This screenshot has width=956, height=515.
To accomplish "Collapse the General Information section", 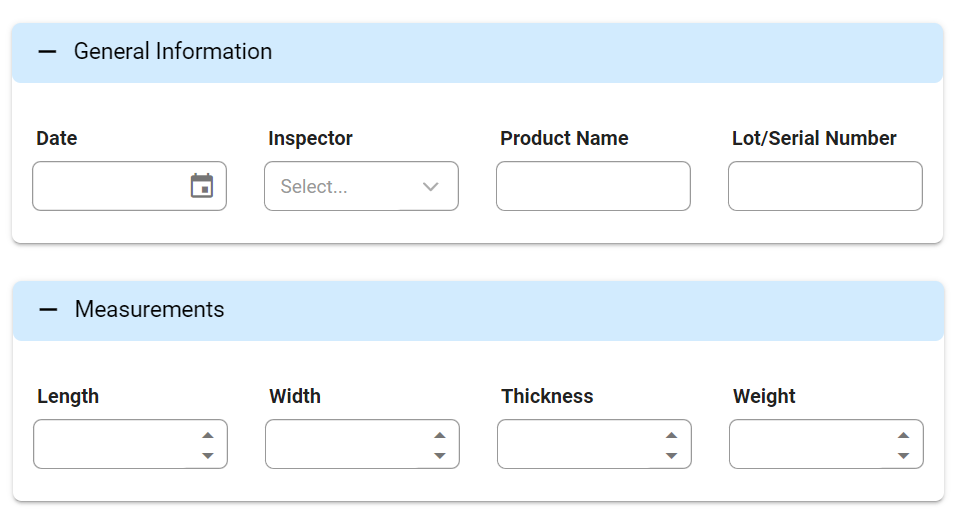I will click(47, 52).
